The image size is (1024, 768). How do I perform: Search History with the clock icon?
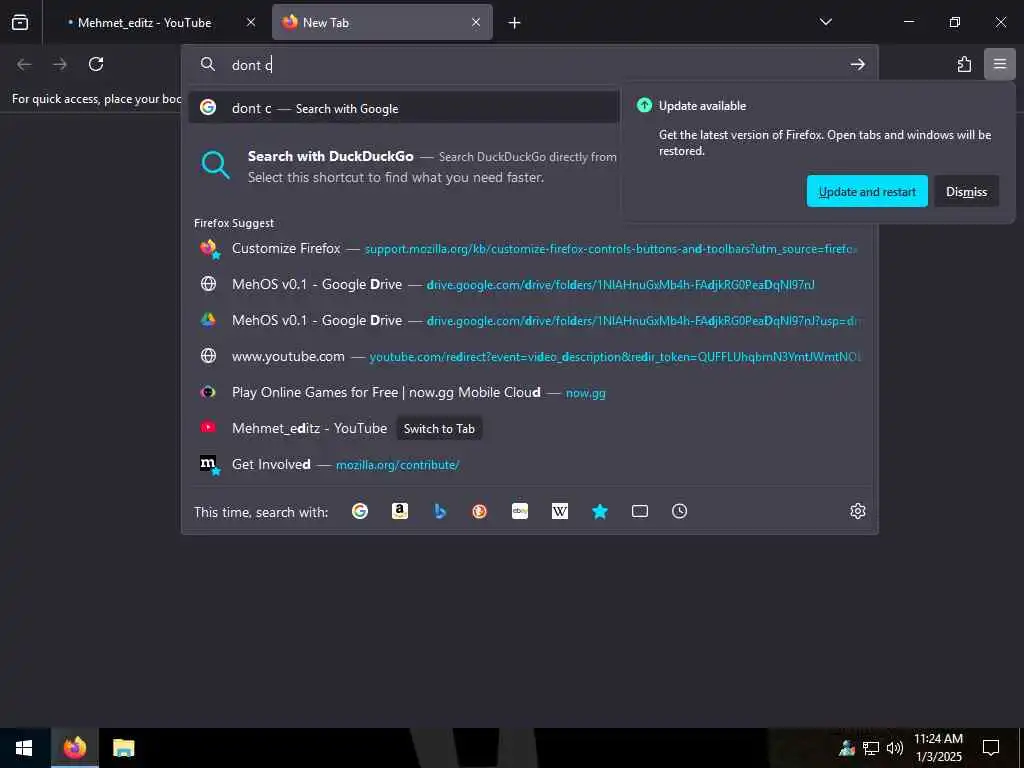[x=679, y=511]
